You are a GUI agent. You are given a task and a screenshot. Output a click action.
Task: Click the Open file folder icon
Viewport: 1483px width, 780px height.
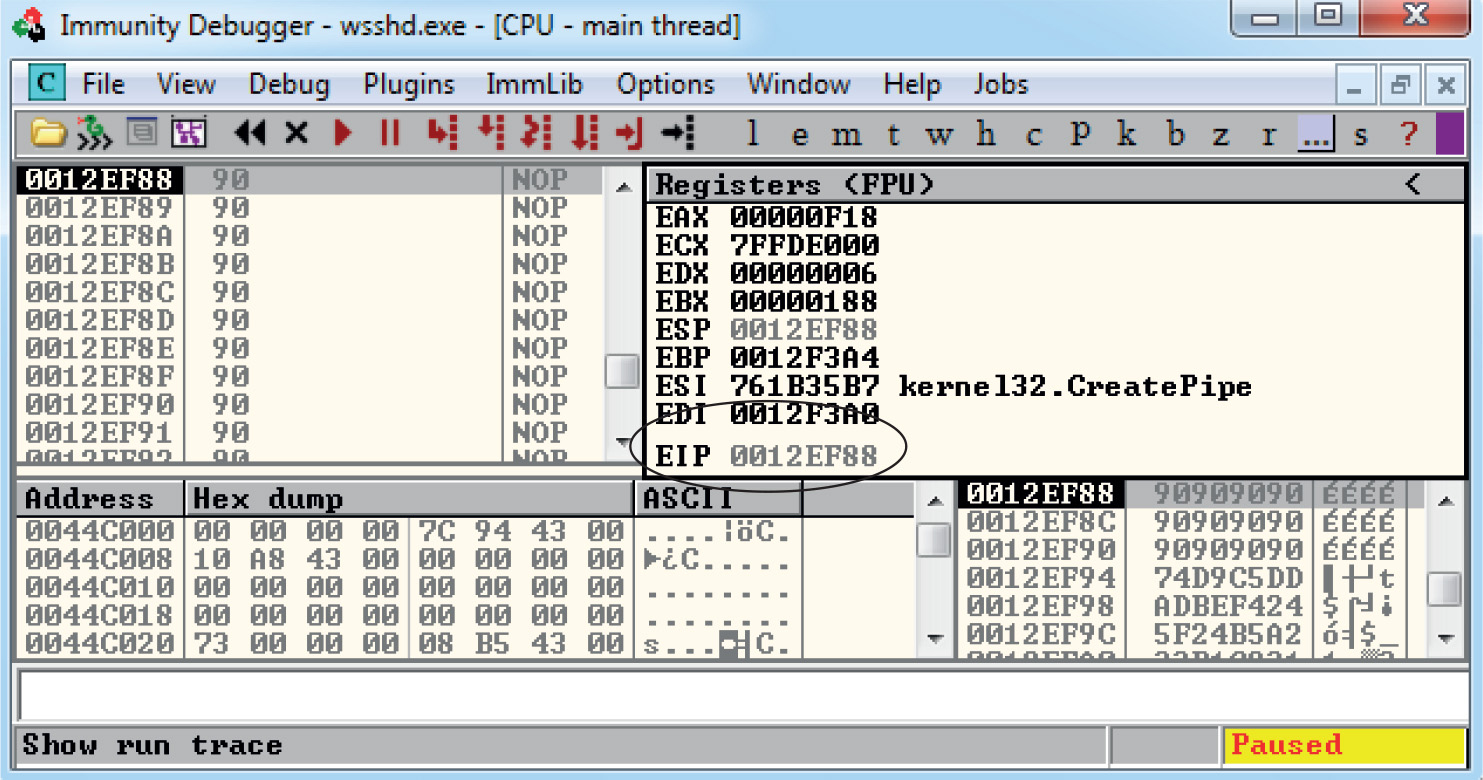pos(47,133)
